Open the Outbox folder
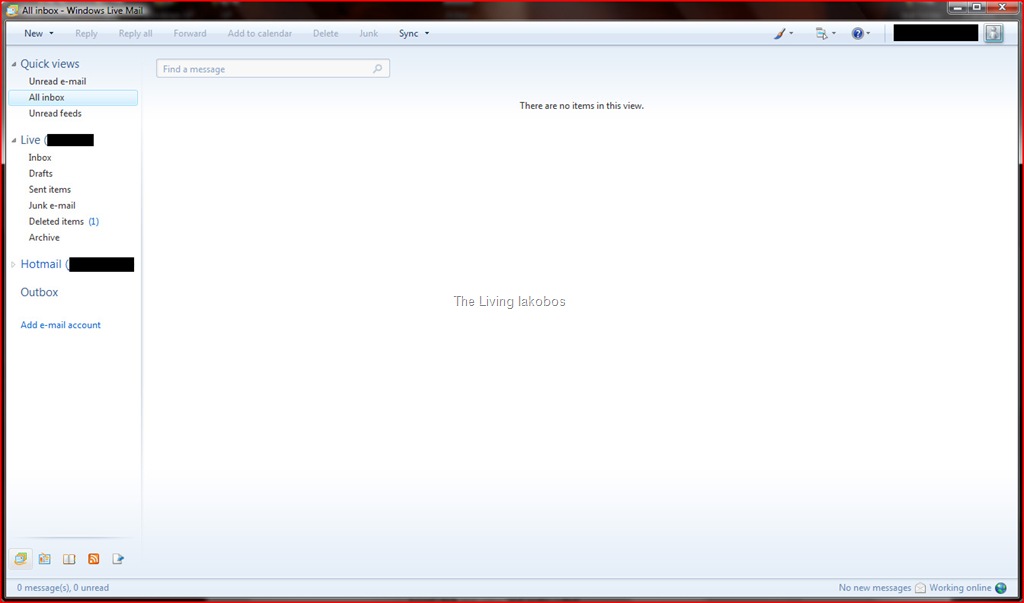 39,292
